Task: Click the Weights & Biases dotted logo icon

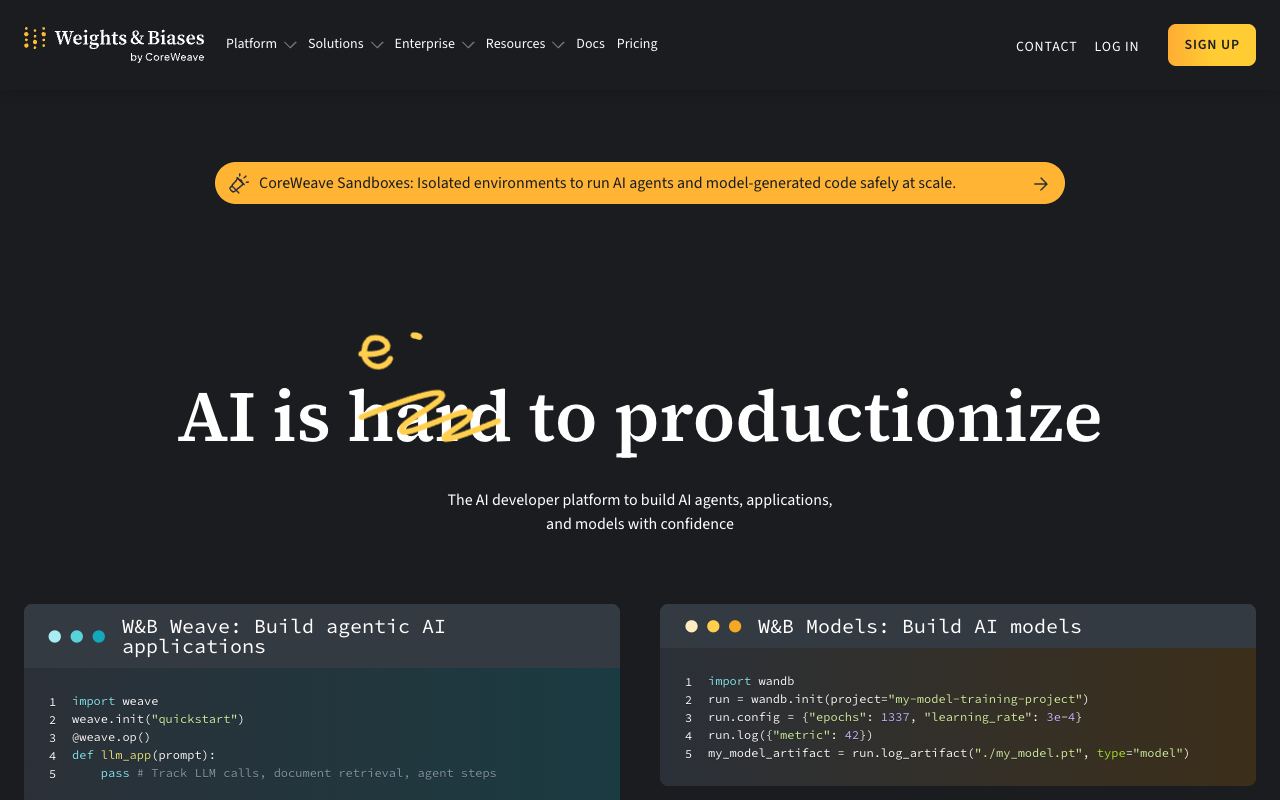Action: coord(35,39)
